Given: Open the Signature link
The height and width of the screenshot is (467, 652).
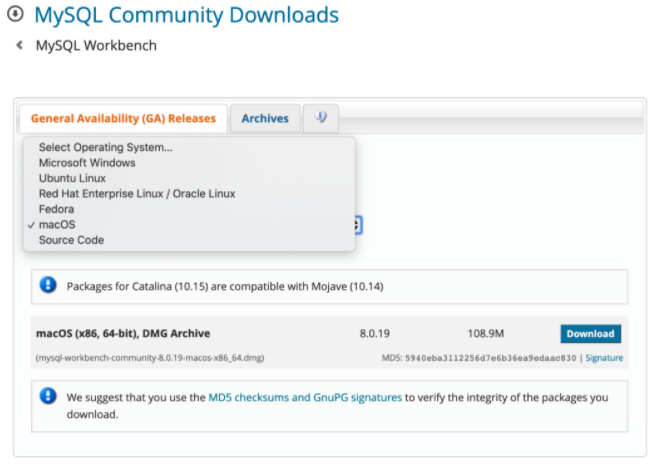Looking at the screenshot, I should coord(604,357).
